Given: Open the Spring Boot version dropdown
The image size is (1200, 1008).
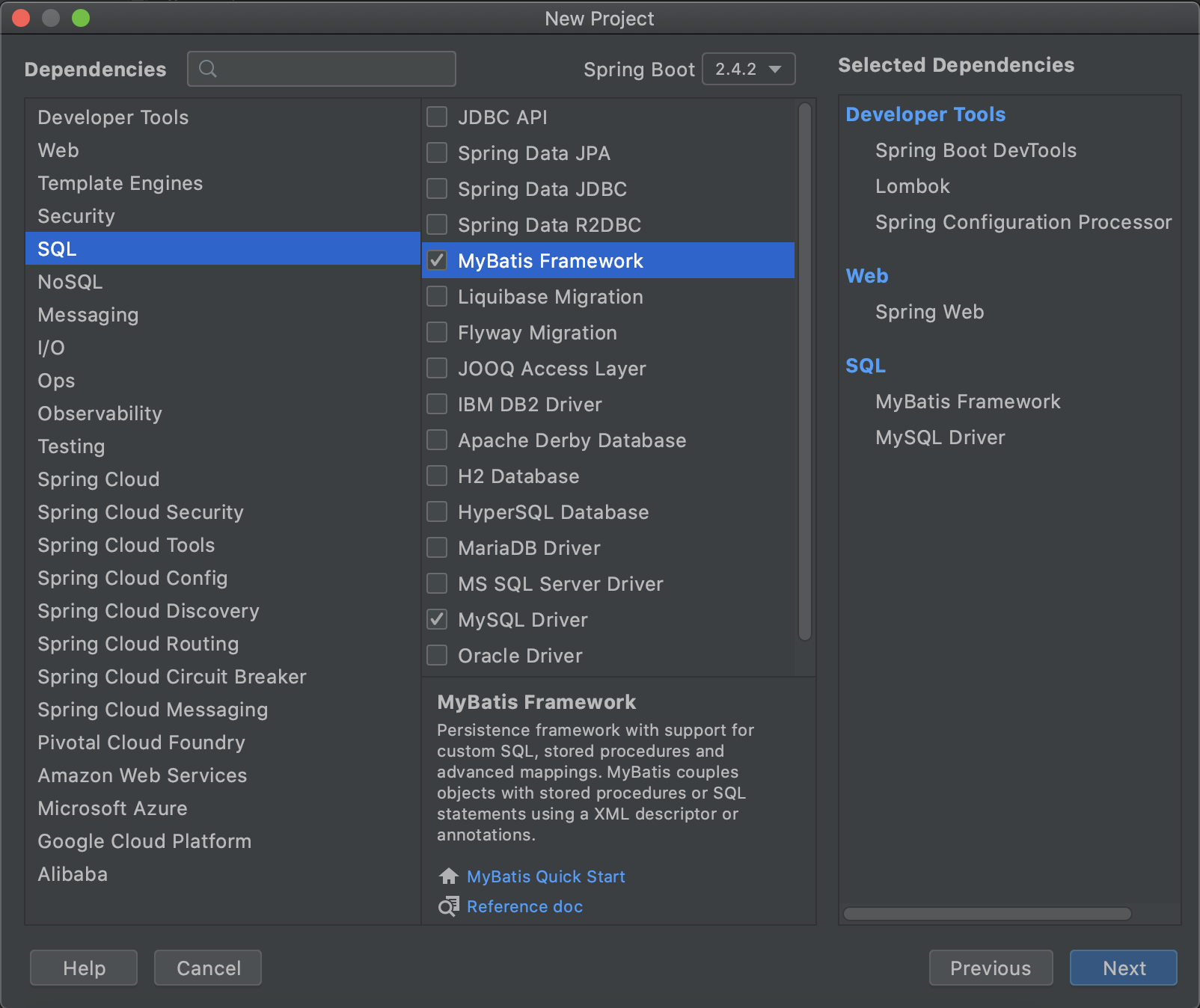Looking at the screenshot, I should (748, 69).
